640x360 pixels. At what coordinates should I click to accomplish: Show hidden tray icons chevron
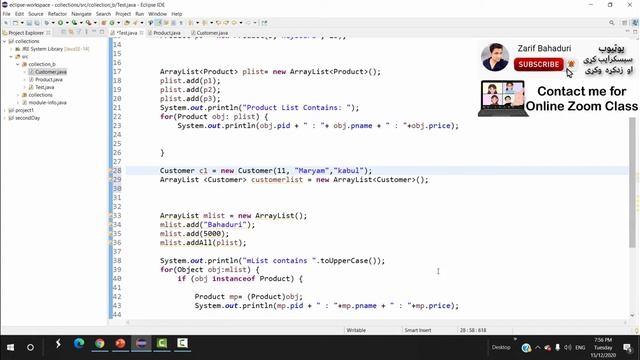(x=538, y=348)
